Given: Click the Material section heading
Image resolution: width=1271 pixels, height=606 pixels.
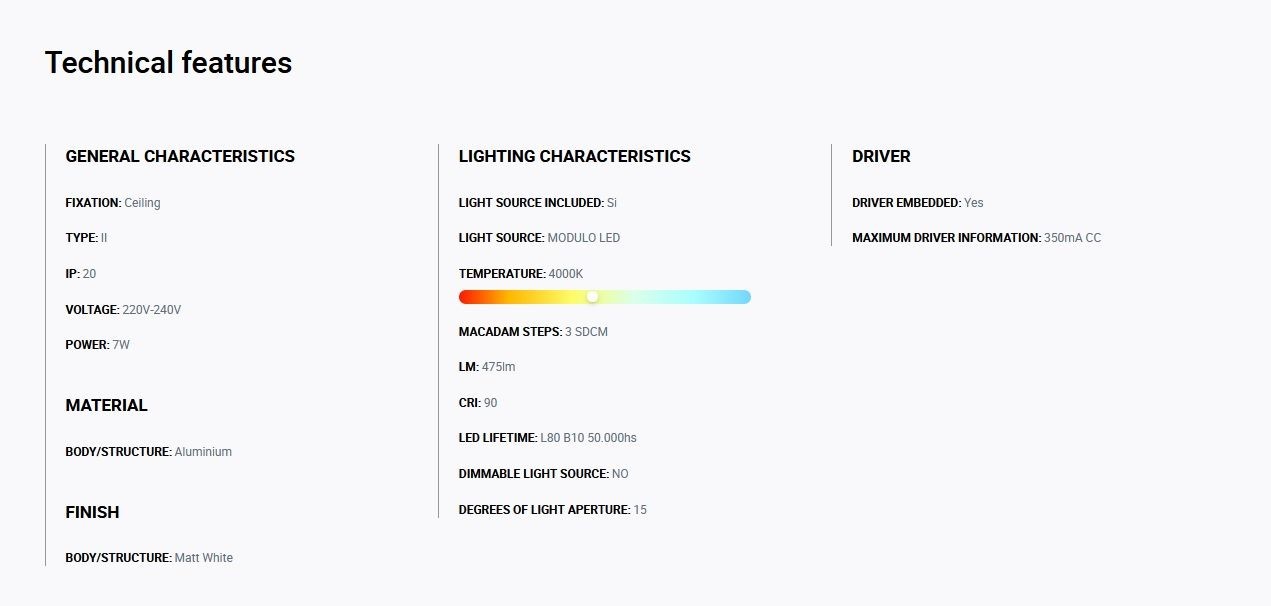Looking at the screenshot, I should click(x=106, y=406).
